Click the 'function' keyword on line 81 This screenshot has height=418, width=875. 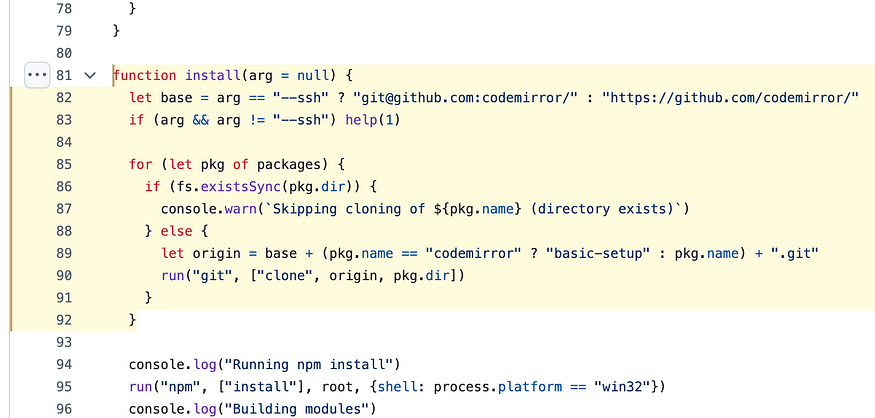[145, 75]
